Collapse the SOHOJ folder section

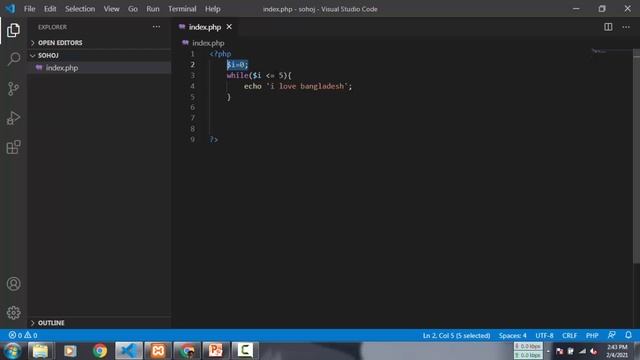click(99, 56)
